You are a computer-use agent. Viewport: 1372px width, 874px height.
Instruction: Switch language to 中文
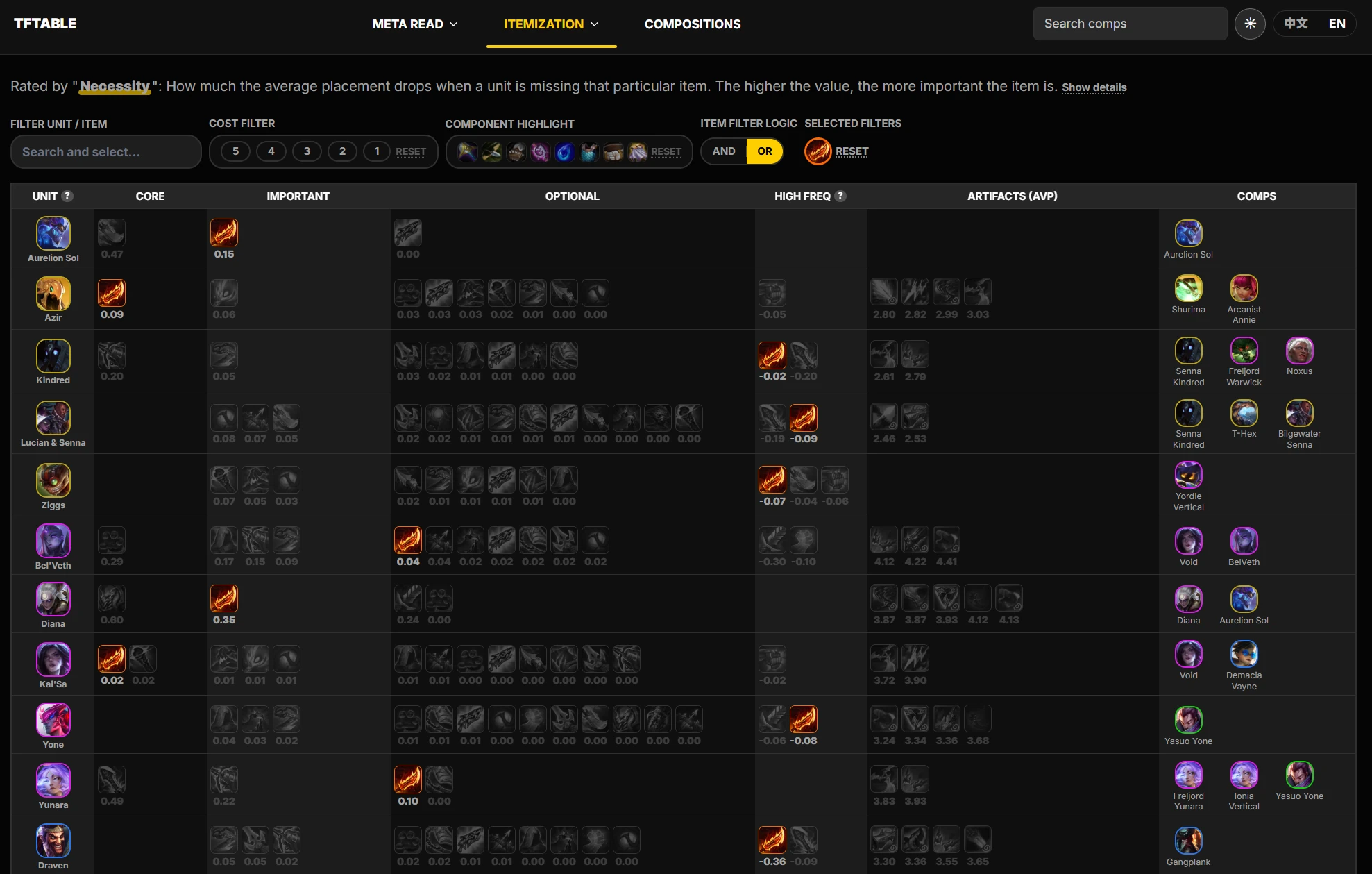[1296, 24]
